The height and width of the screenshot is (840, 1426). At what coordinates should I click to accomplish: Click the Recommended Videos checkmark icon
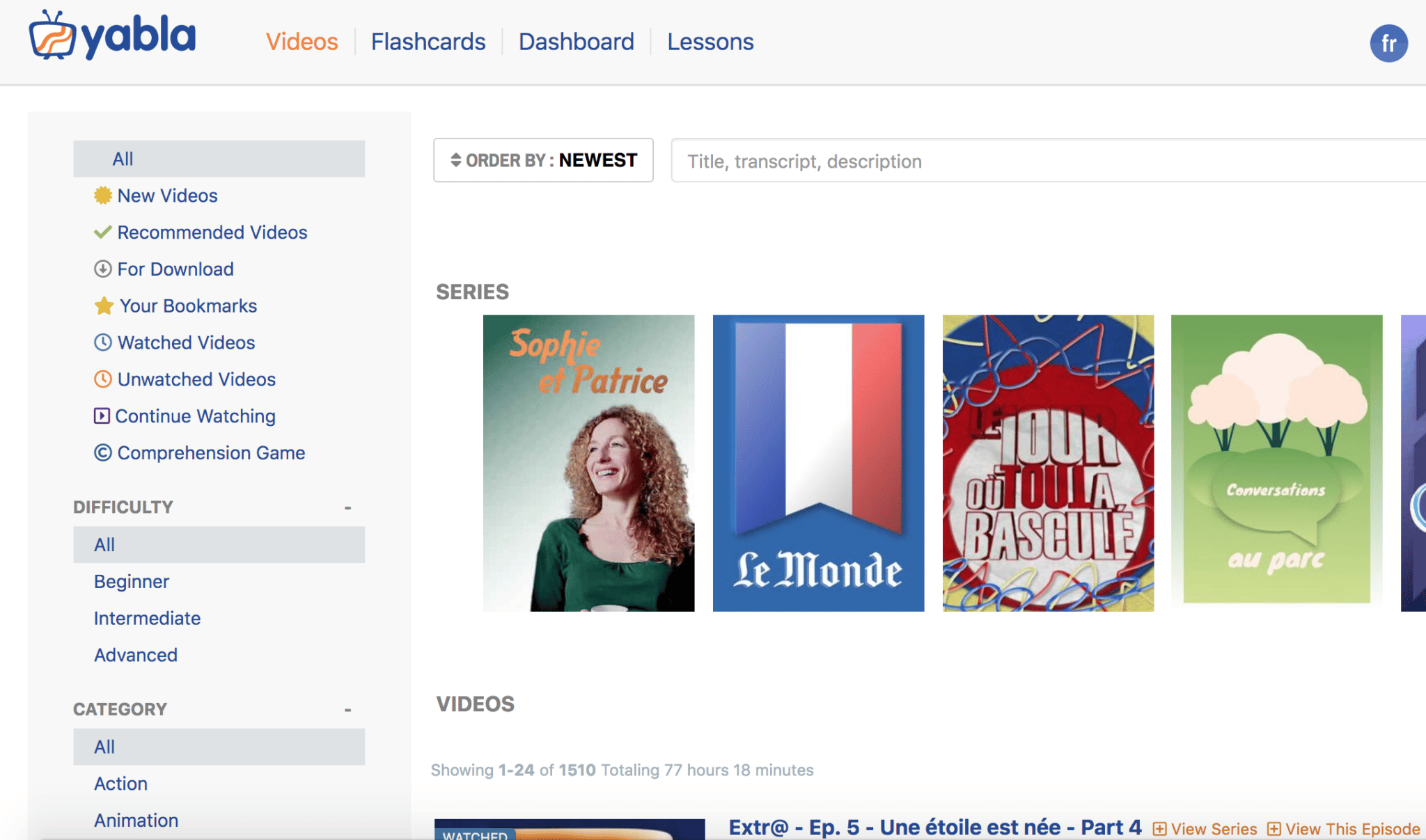pyautogui.click(x=102, y=232)
